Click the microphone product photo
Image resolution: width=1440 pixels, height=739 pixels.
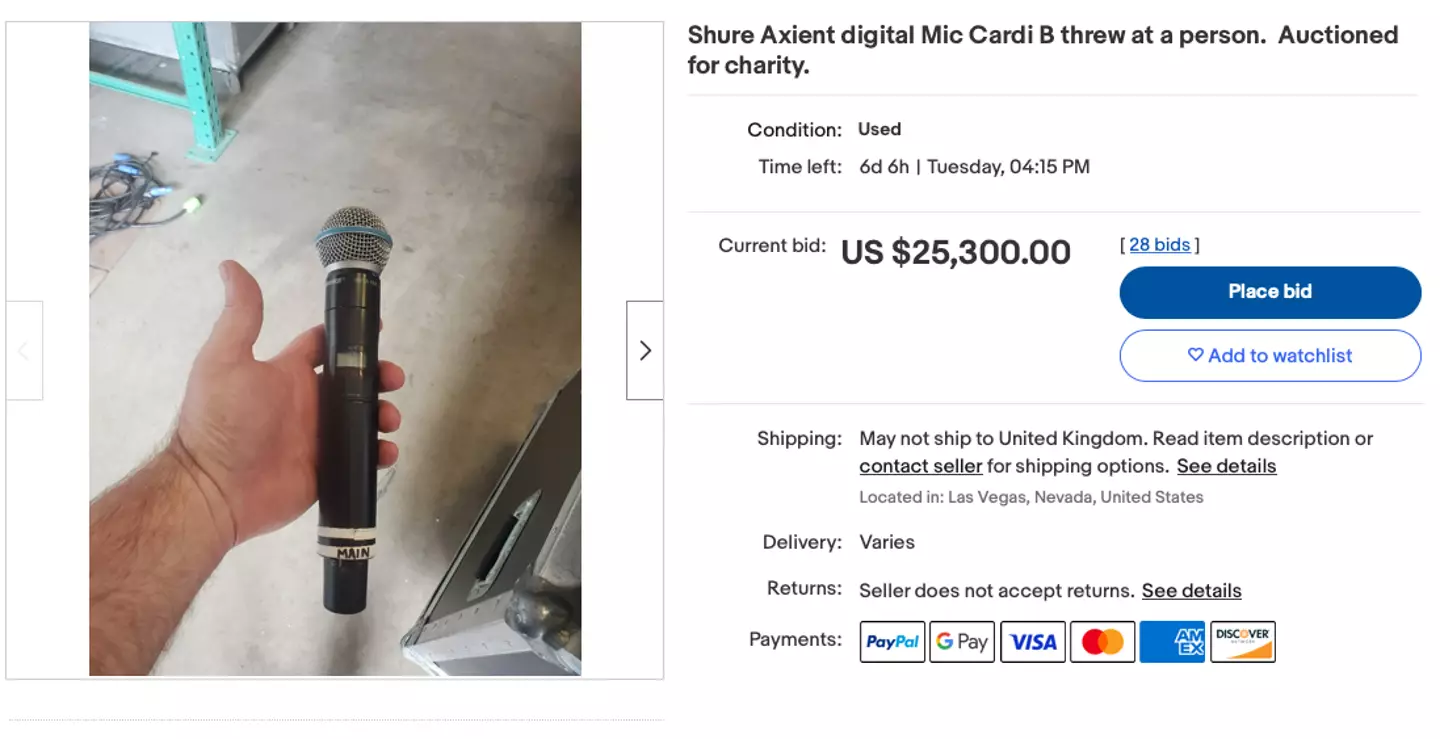(335, 349)
